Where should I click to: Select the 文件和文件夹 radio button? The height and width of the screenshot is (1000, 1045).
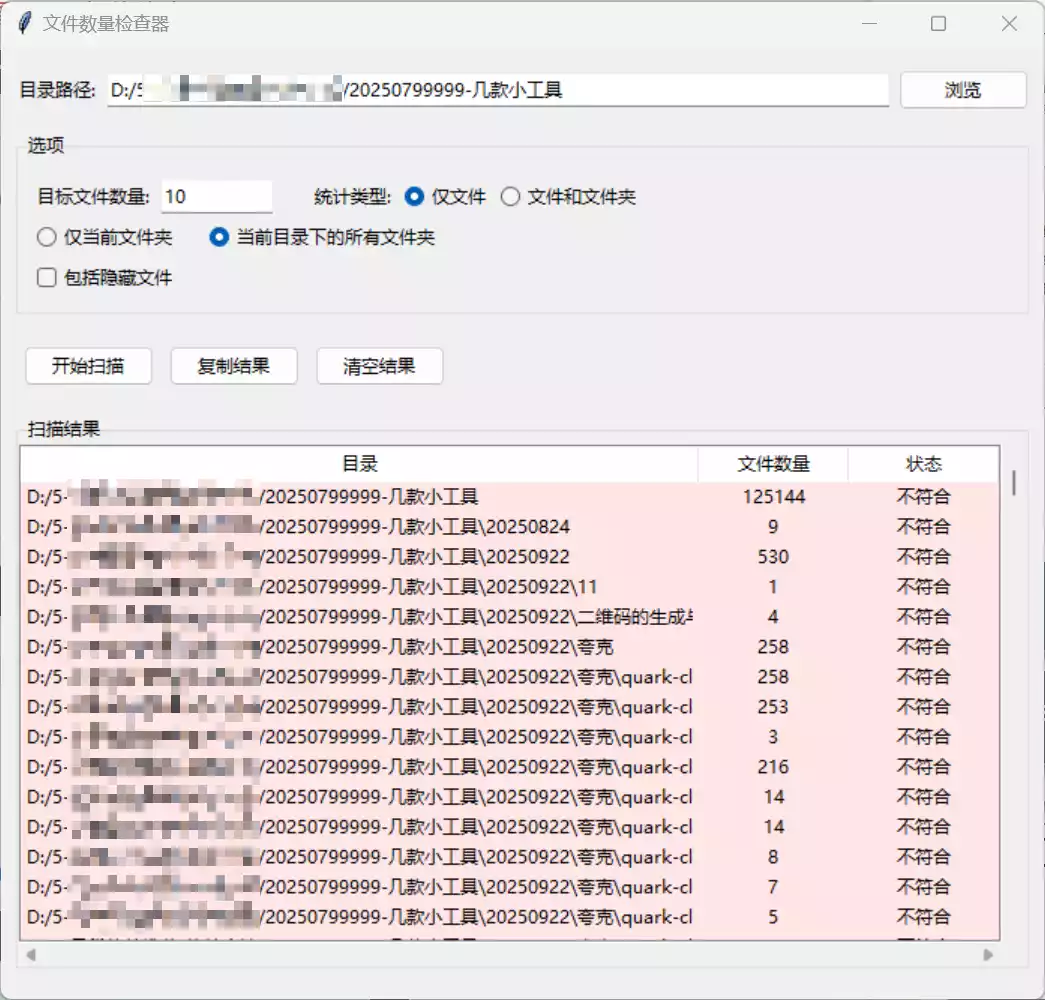point(512,197)
